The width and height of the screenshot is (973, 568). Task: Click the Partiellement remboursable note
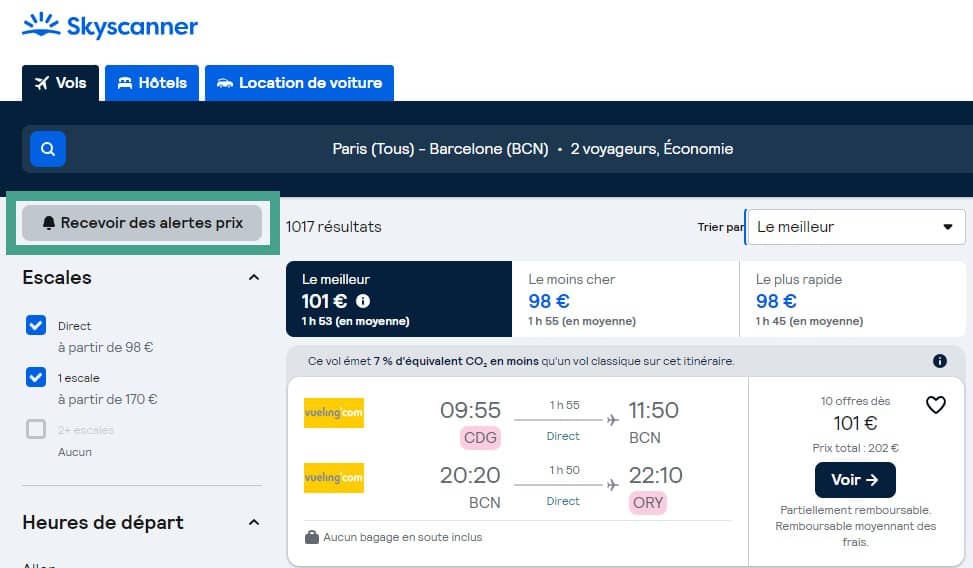tap(855, 526)
